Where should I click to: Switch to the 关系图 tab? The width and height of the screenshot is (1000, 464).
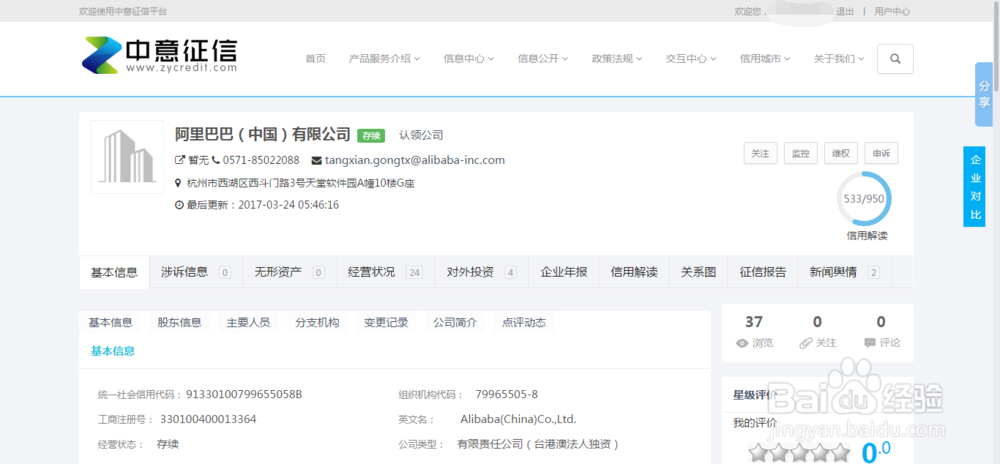(698, 273)
